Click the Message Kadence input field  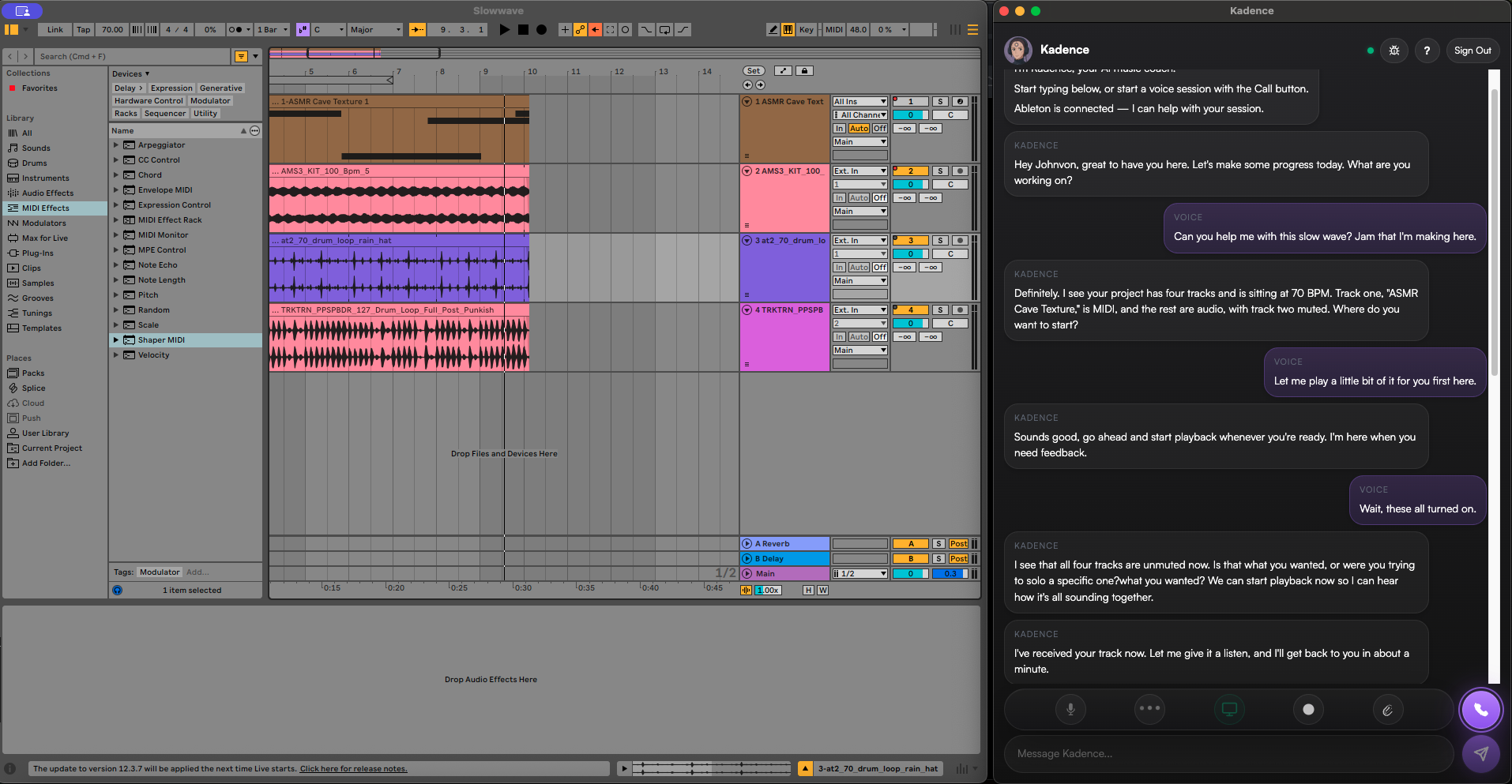click(1228, 753)
